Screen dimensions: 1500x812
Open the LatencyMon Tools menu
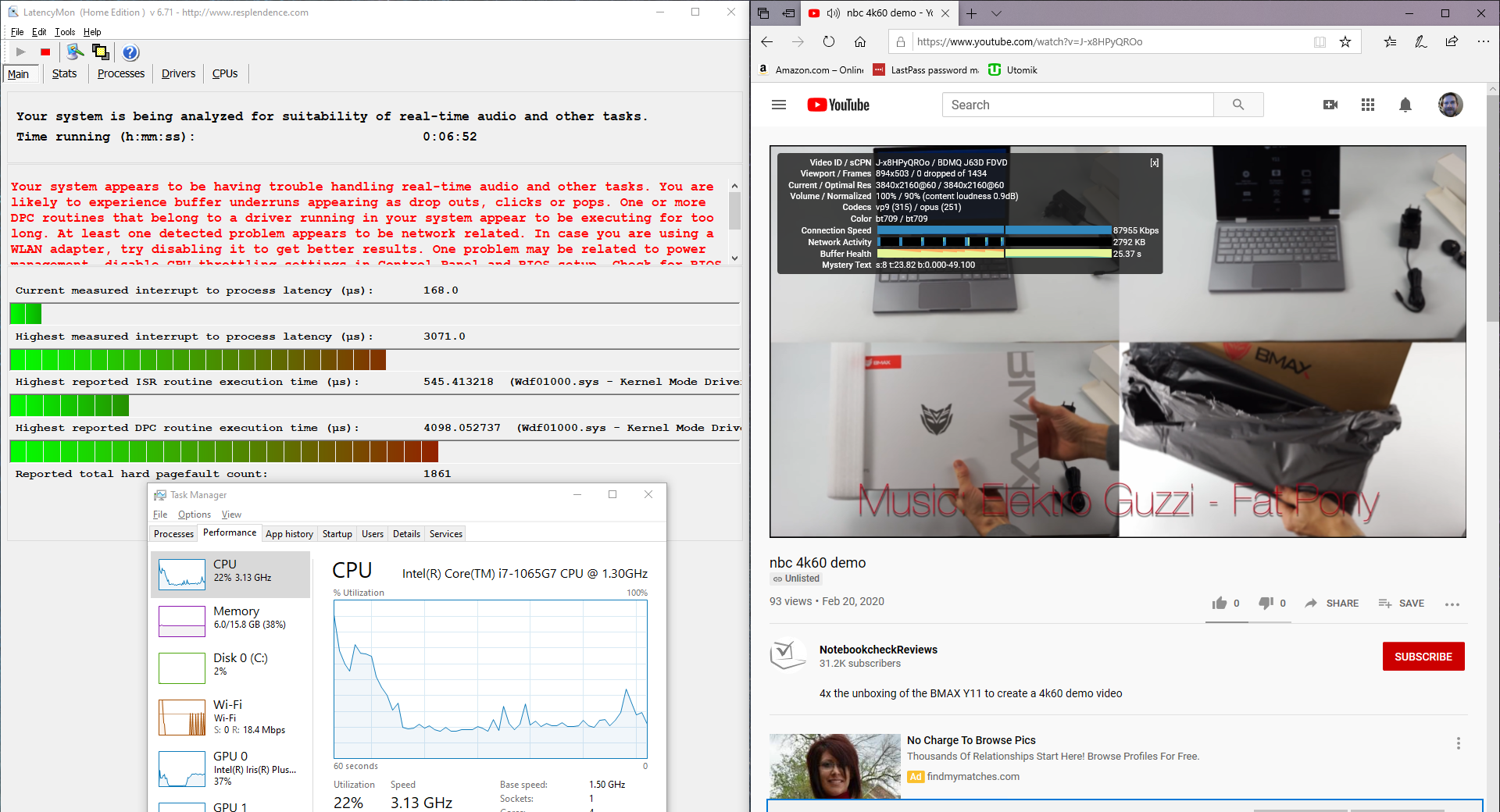pos(65,32)
